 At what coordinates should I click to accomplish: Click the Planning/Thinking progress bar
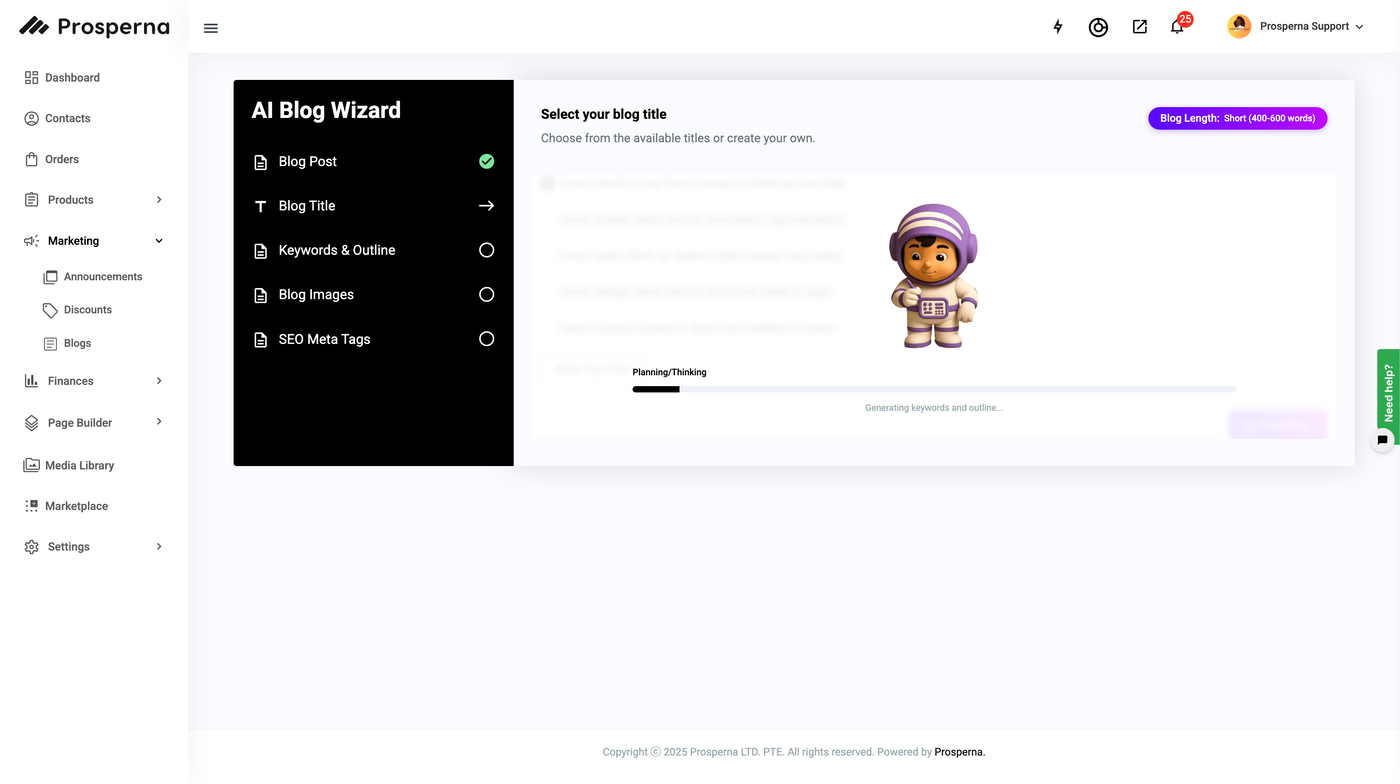point(934,389)
